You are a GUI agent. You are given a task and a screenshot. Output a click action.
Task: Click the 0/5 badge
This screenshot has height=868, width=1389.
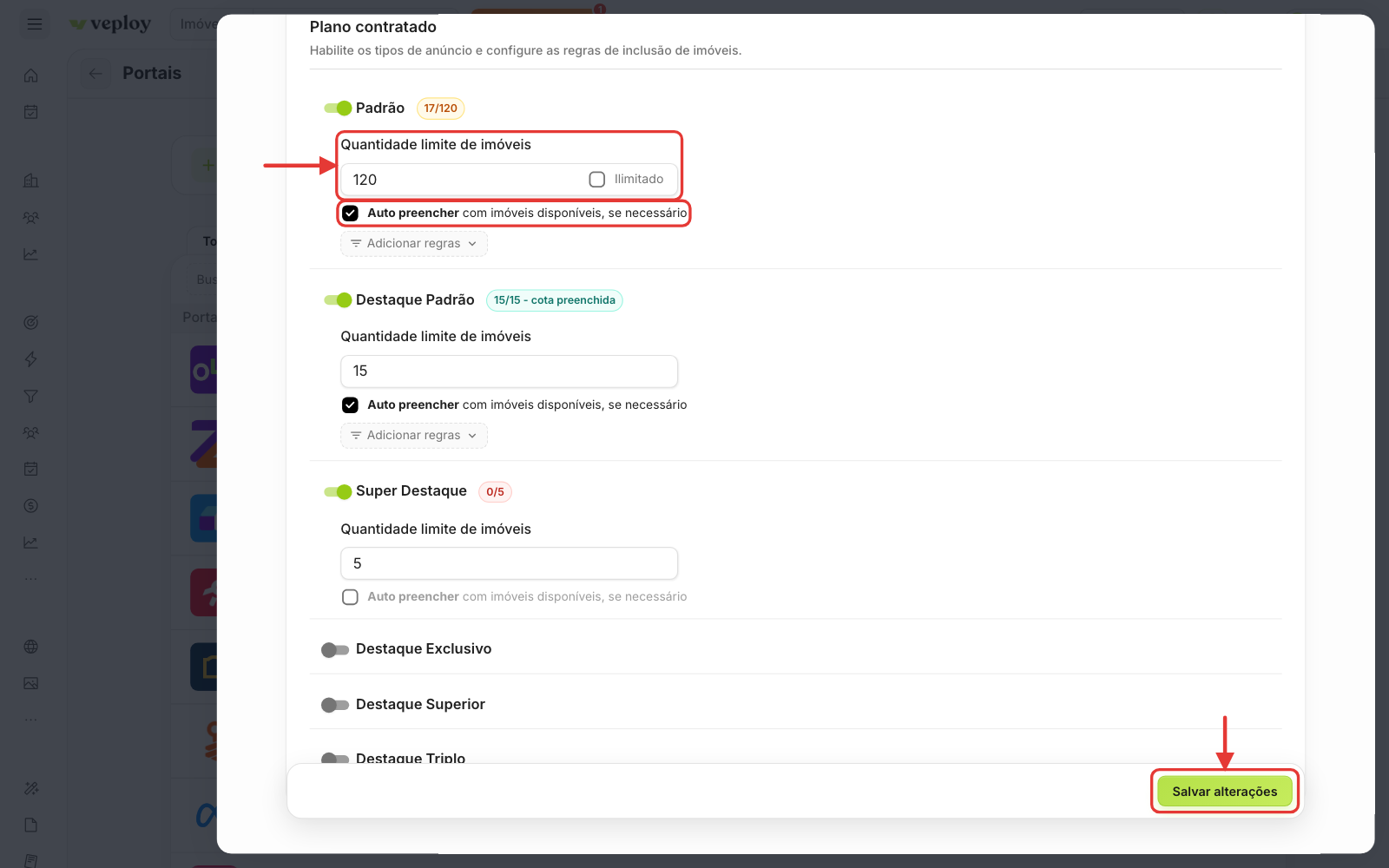[x=495, y=492]
